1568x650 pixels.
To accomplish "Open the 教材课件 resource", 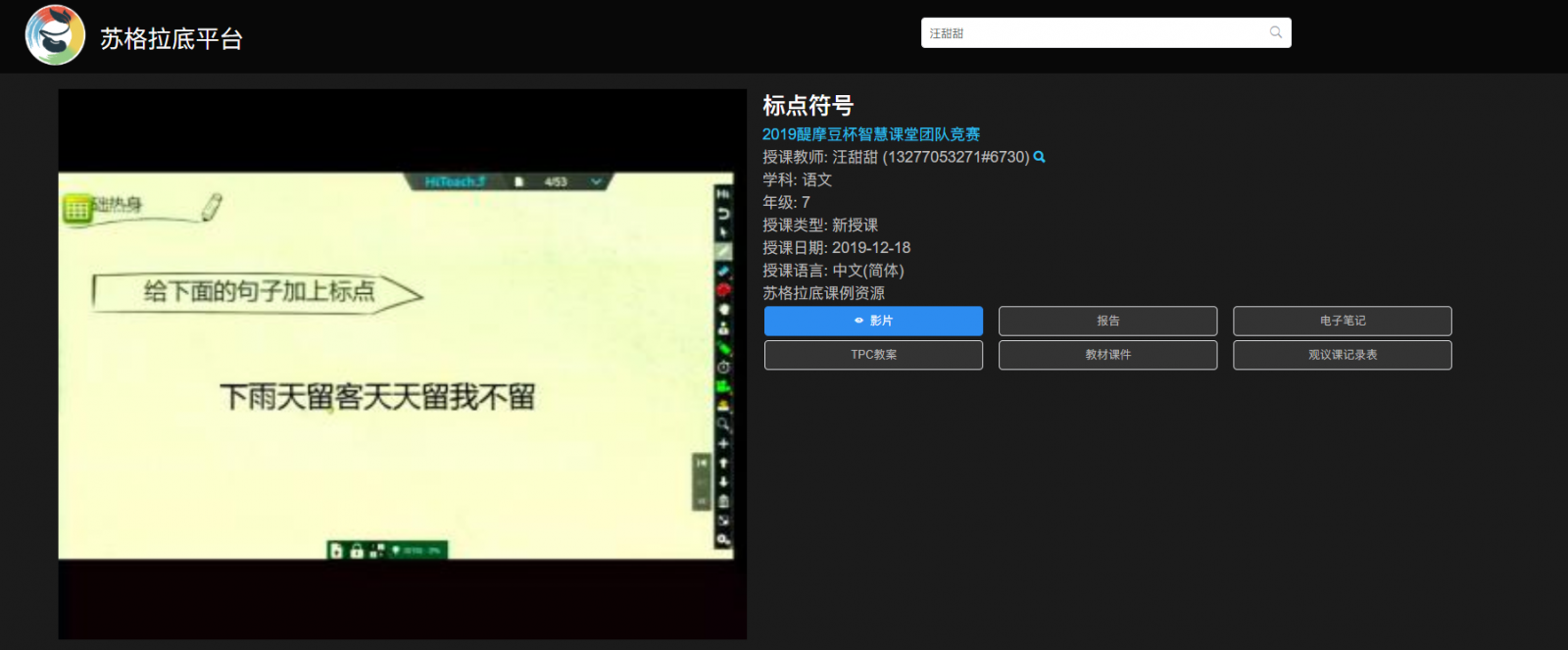I will (1107, 355).
